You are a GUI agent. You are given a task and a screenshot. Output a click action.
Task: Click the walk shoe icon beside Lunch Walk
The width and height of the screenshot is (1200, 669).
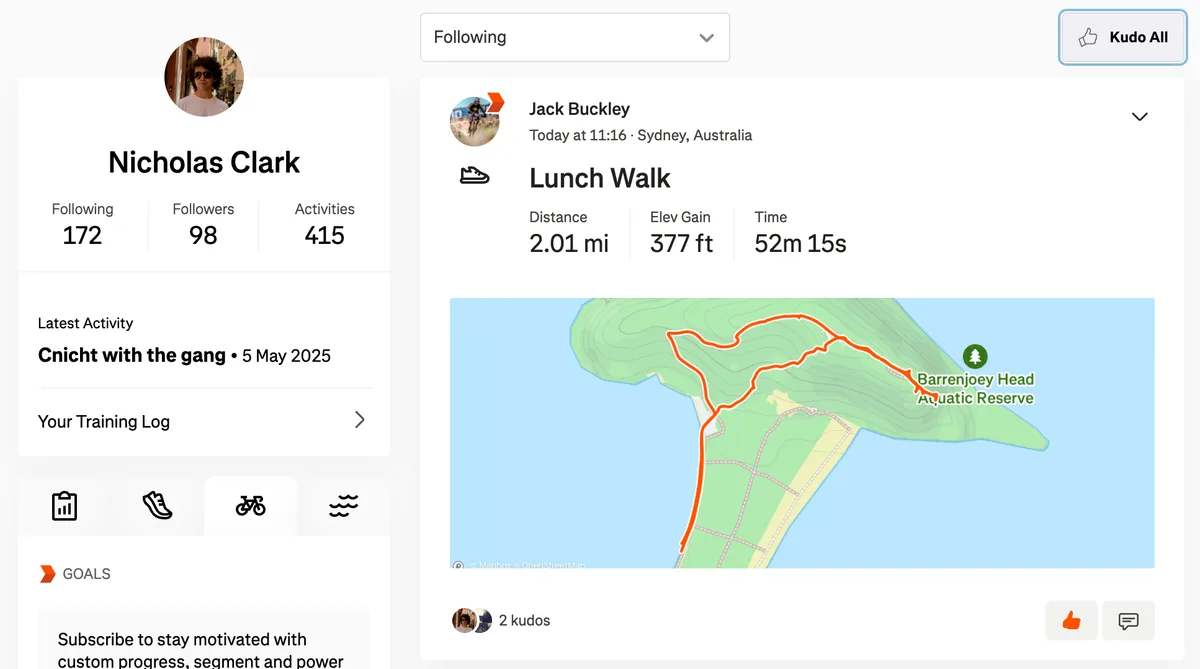(x=475, y=175)
